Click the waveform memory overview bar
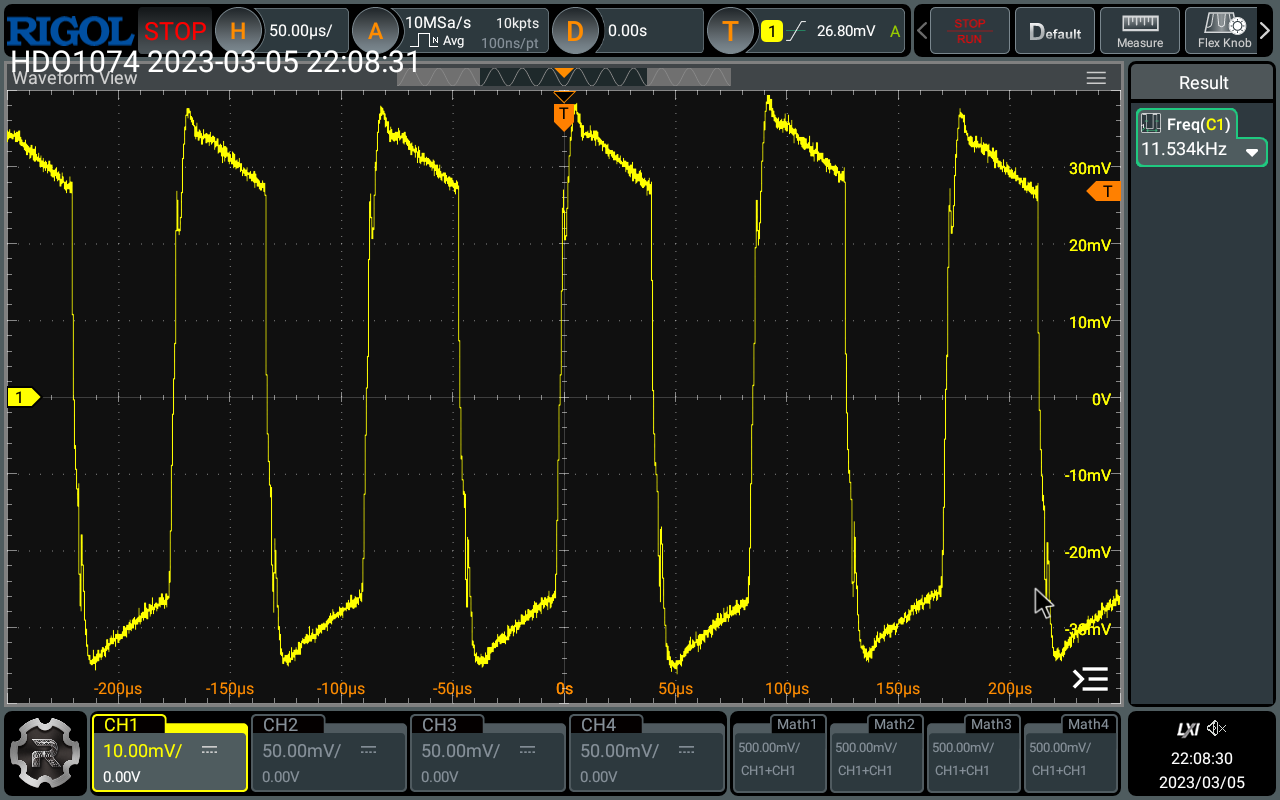 [564, 77]
